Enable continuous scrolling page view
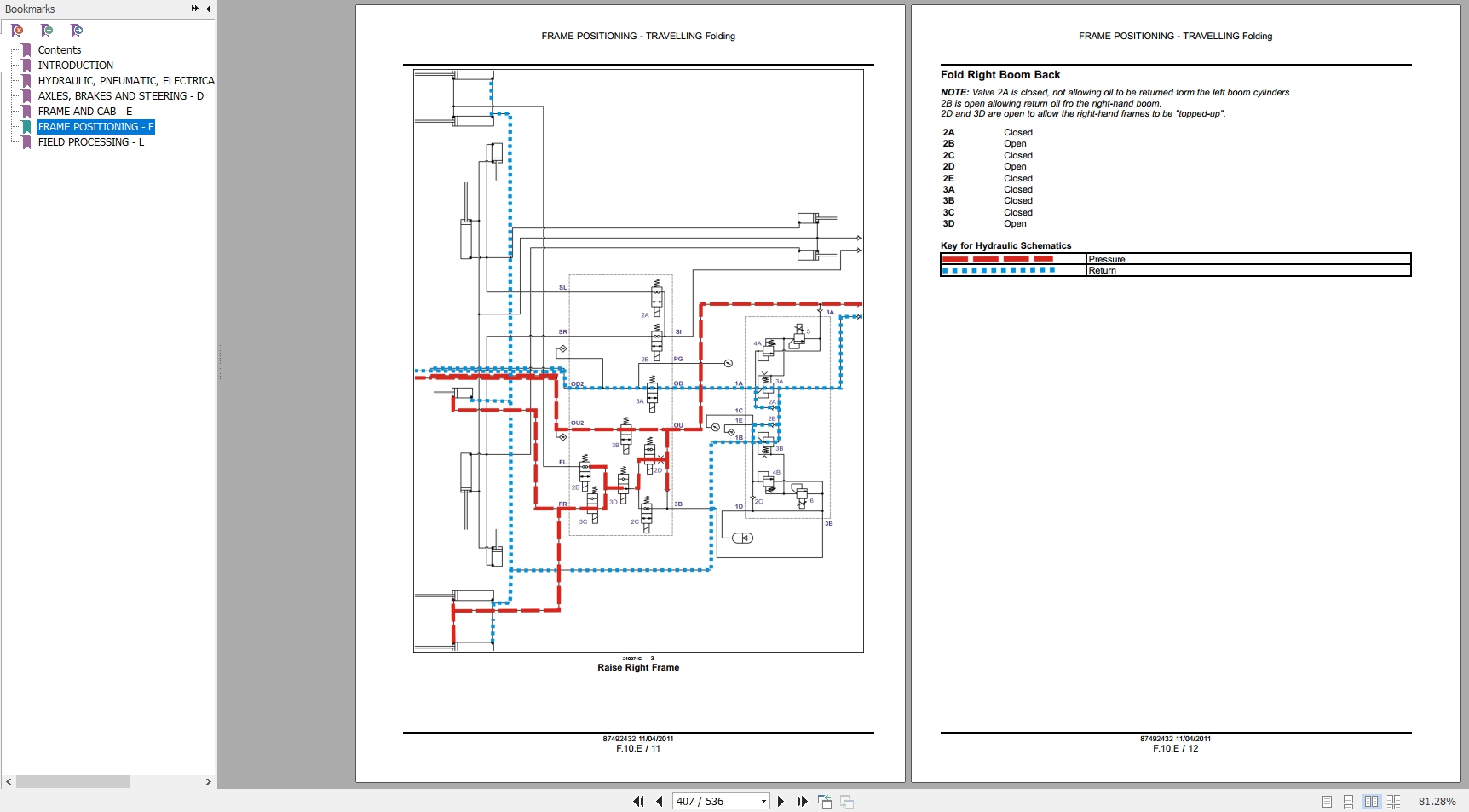Viewport: 1469px width, 812px height. coord(1348,802)
